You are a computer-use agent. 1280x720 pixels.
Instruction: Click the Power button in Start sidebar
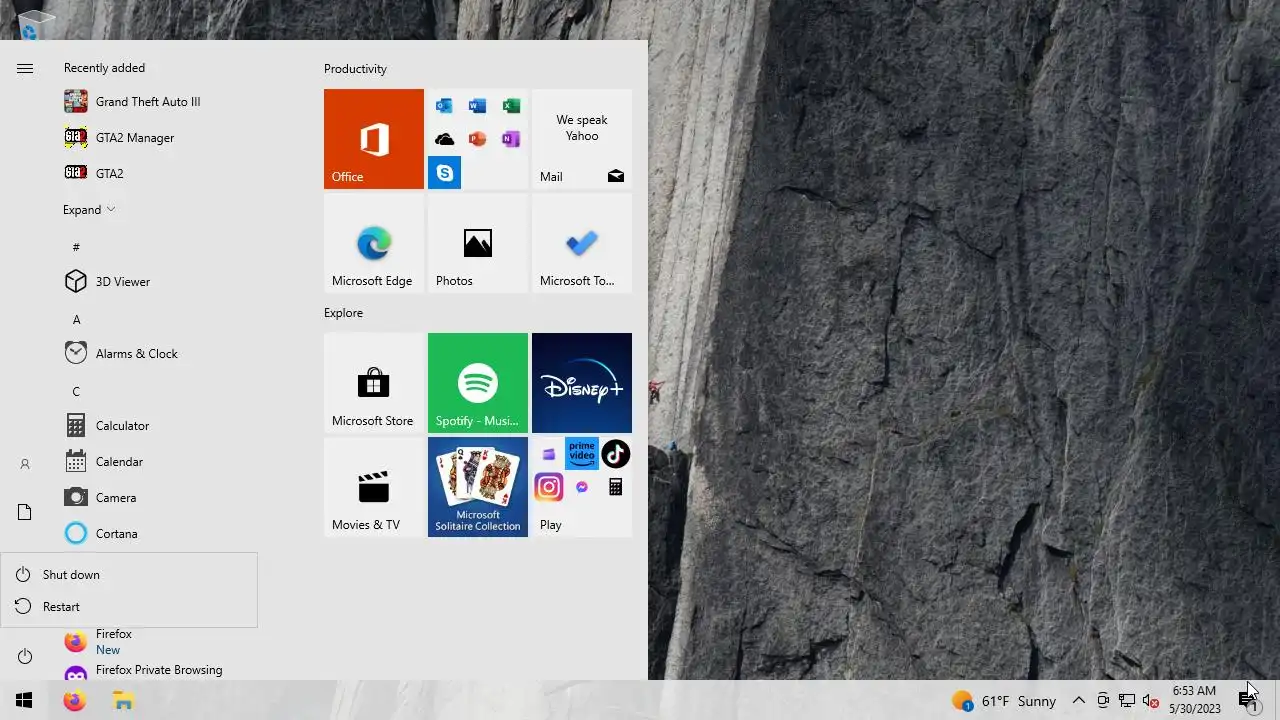(x=25, y=656)
